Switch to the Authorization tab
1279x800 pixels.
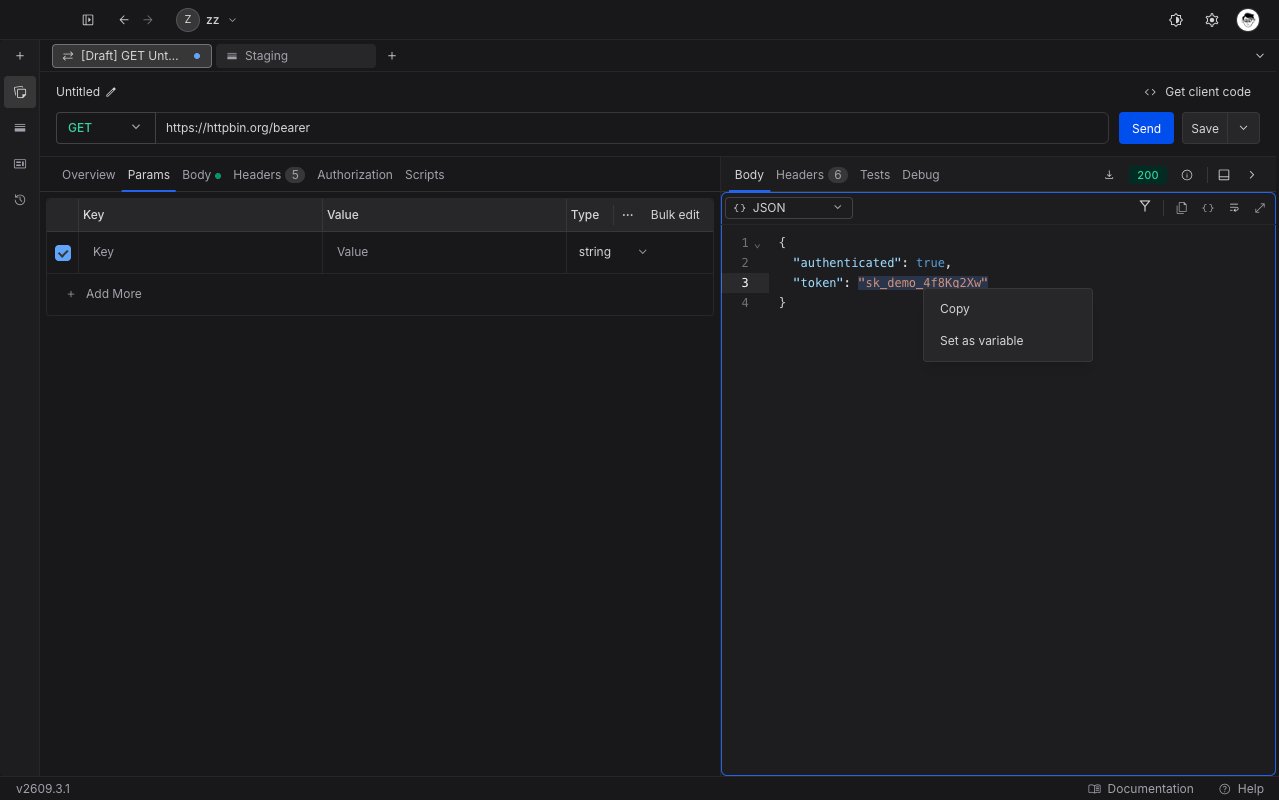click(x=355, y=175)
